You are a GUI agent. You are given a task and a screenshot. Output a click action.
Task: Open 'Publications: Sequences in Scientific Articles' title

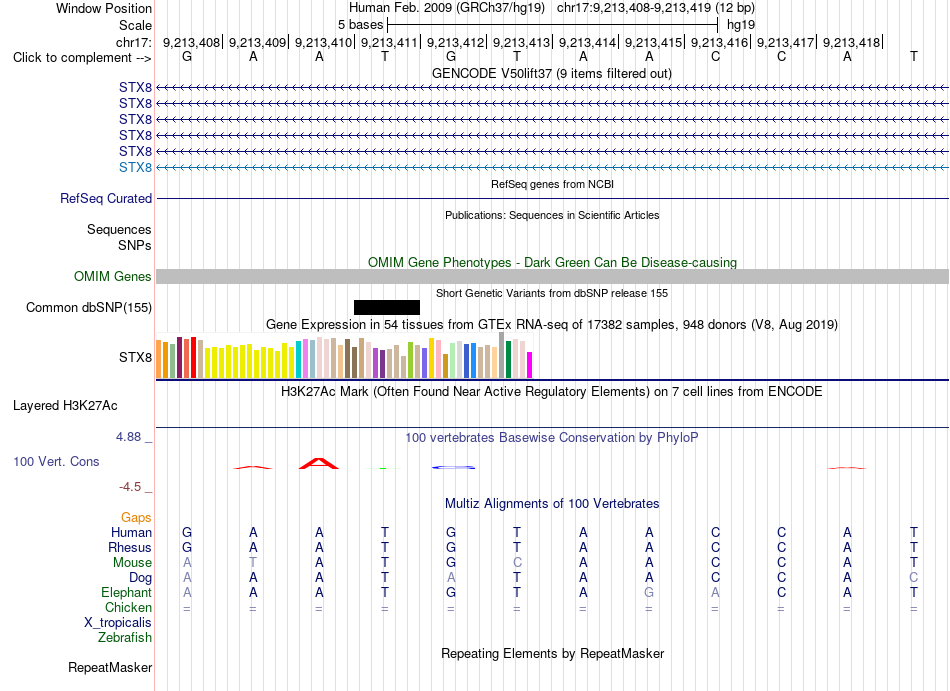[552, 215]
